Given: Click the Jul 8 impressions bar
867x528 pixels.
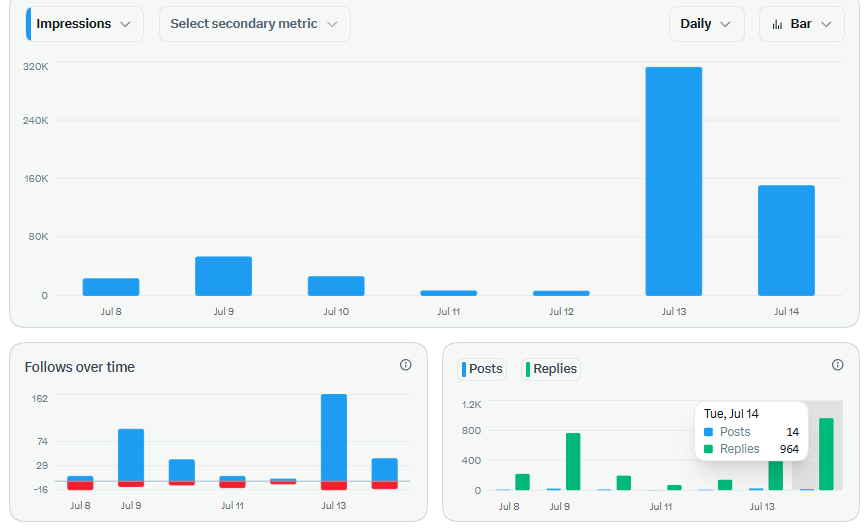Looking at the screenshot, I should (x=111, y=287).
